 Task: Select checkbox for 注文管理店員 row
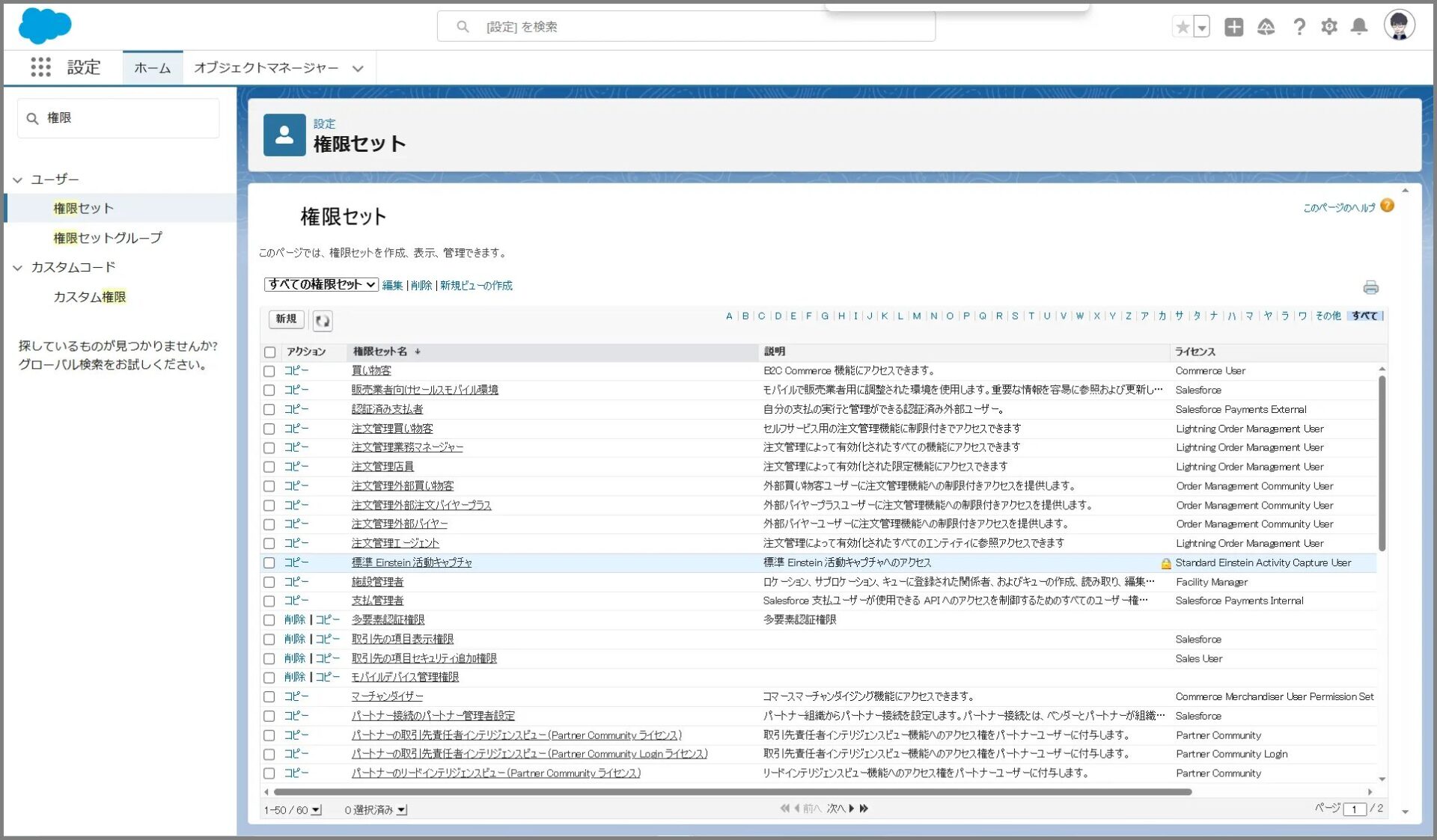[269, 467]
